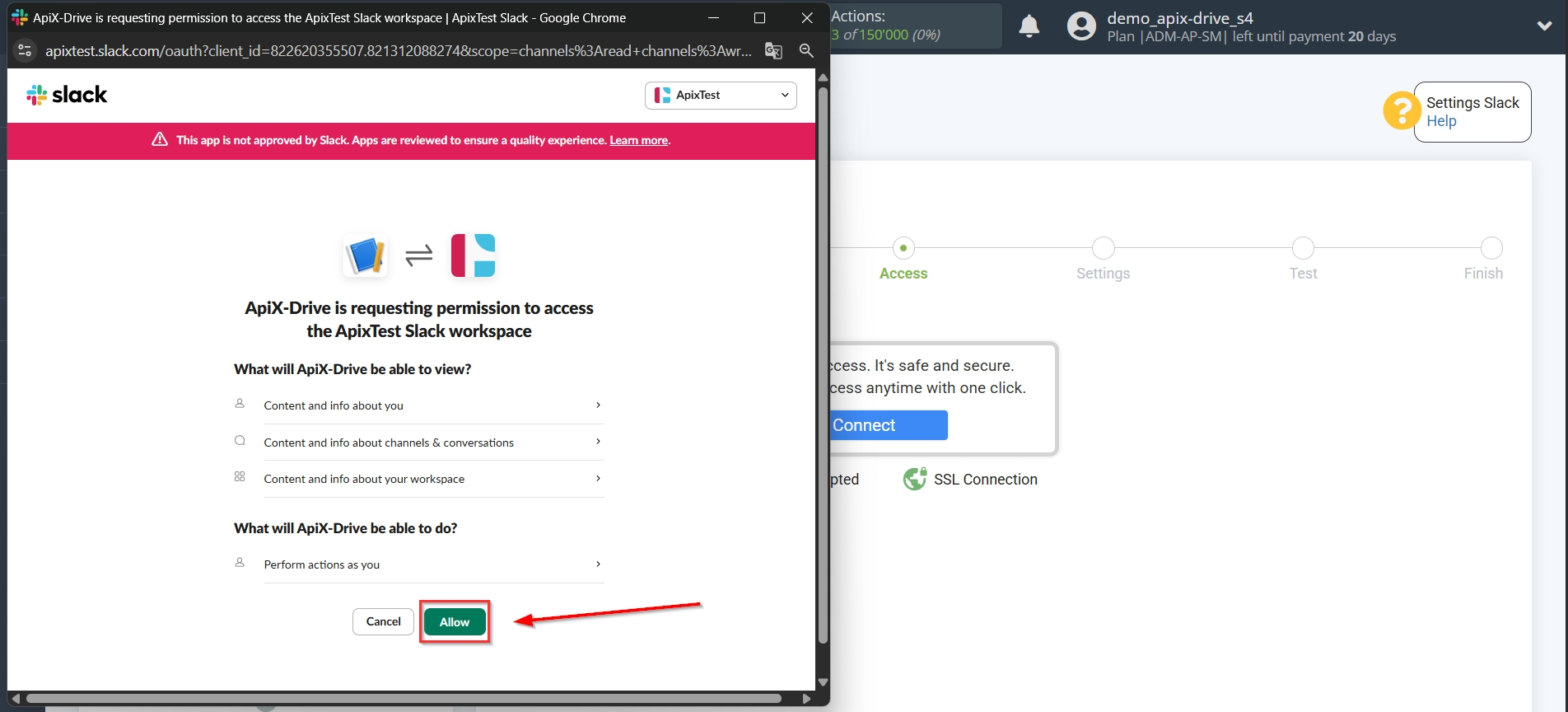Click the grid icon beside your workspace
The image size is (1568, 712).
pyautogui.click(x=240, y=476)
